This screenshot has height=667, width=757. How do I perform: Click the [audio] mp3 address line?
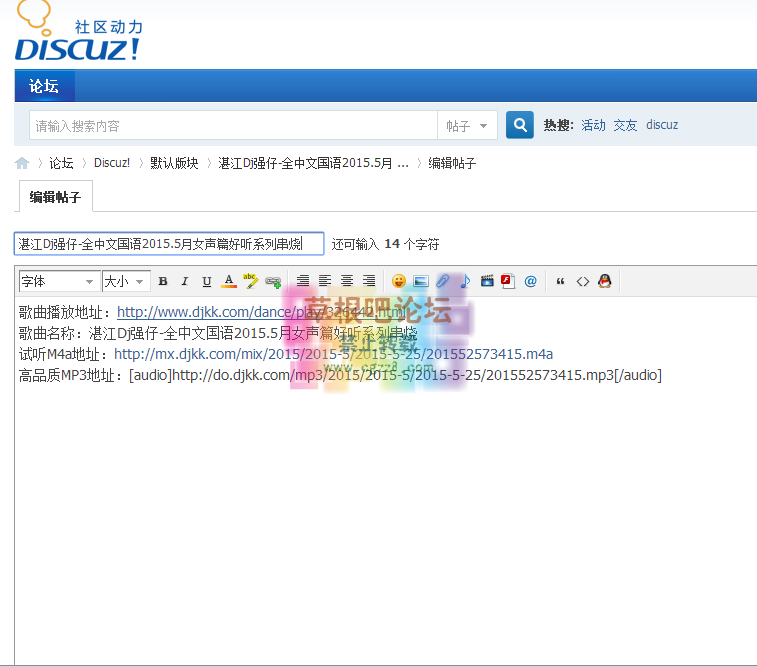(340, 375)
